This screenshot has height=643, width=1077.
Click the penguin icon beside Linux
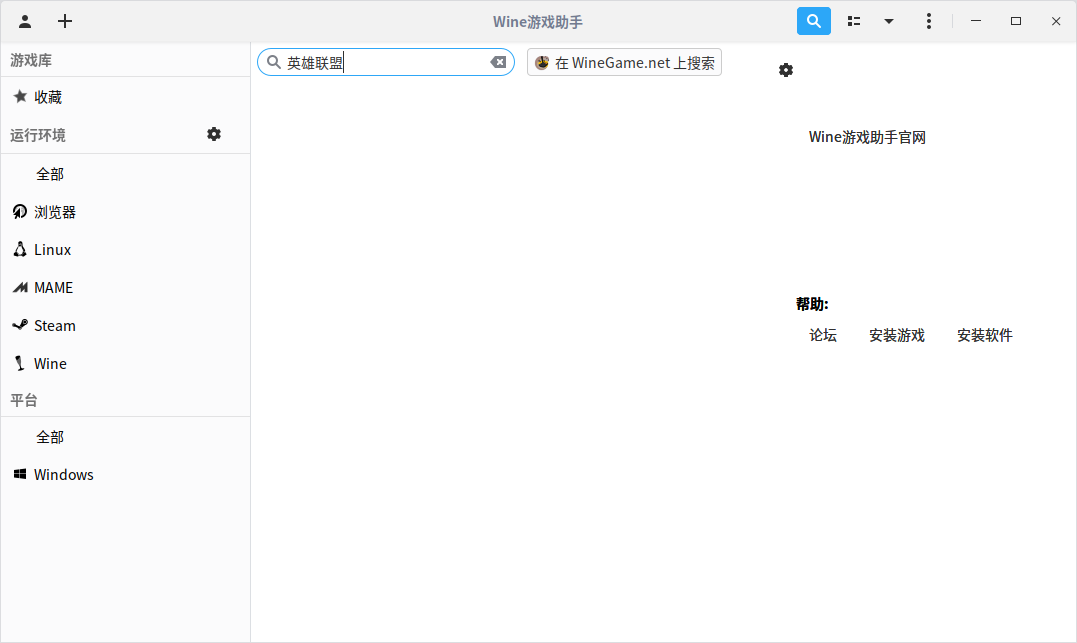pos(20,249)
